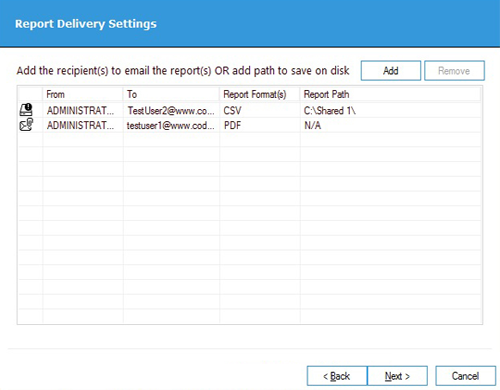
Task: Cancel the report delivery wizard
Action: point(465,376)
